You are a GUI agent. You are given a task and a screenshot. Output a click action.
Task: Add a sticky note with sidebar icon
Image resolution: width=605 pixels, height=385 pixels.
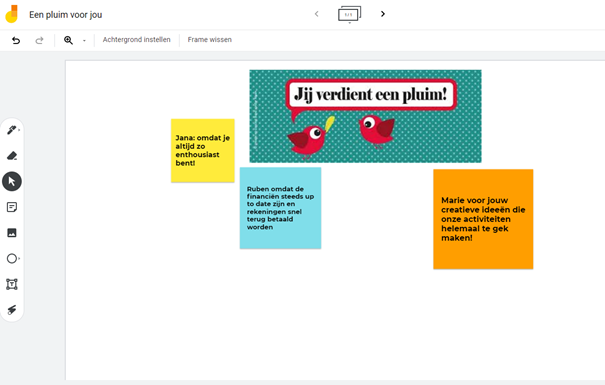point(12,207)
